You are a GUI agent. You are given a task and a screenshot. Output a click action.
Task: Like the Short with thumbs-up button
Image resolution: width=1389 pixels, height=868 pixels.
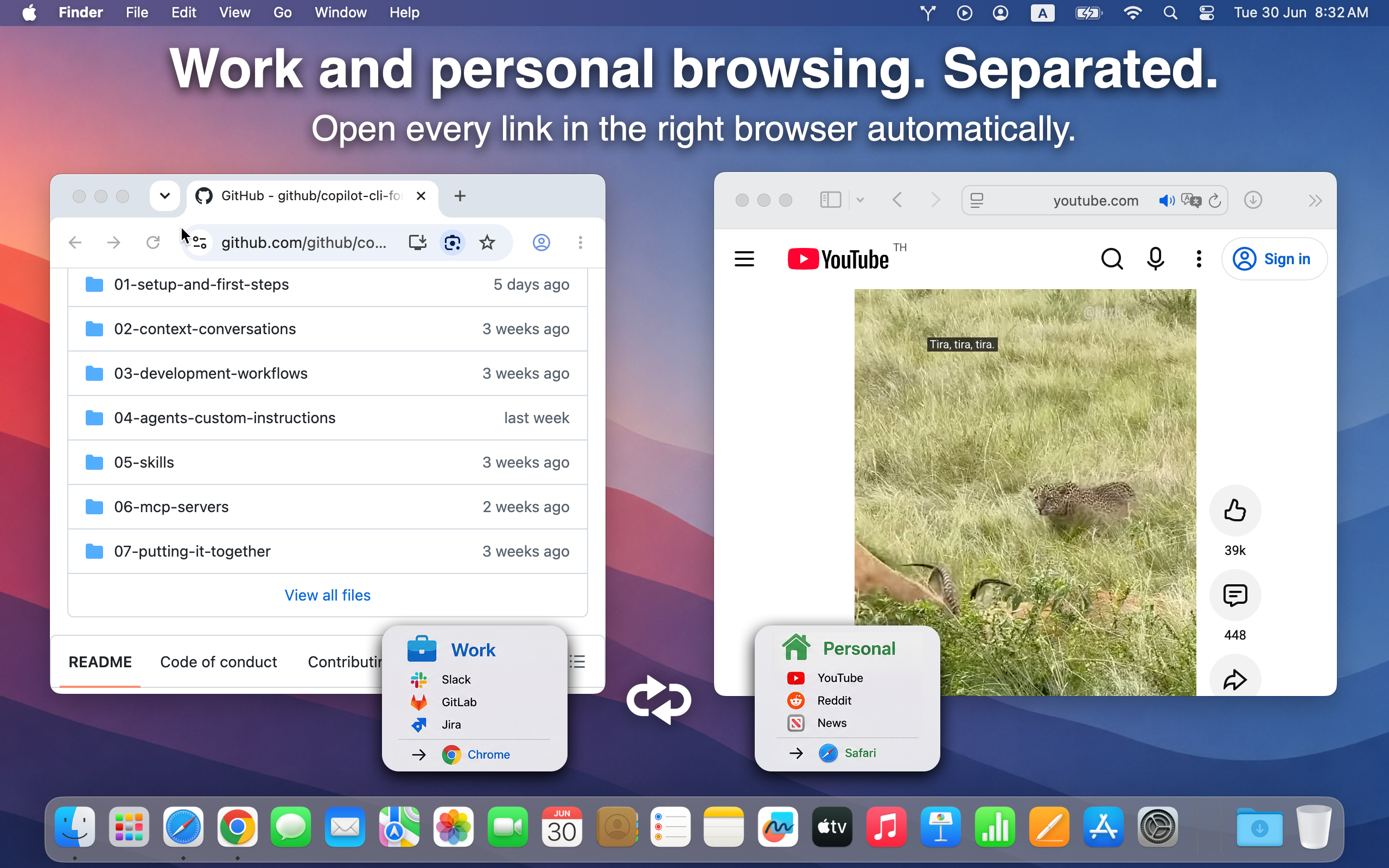[x=1234, y=510]
